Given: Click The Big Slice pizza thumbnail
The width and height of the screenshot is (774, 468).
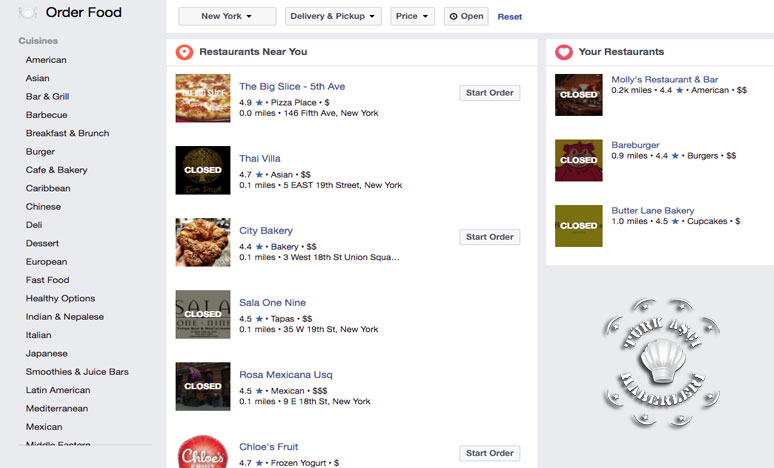Looking at the screenshot, I should tap(203, 98).
